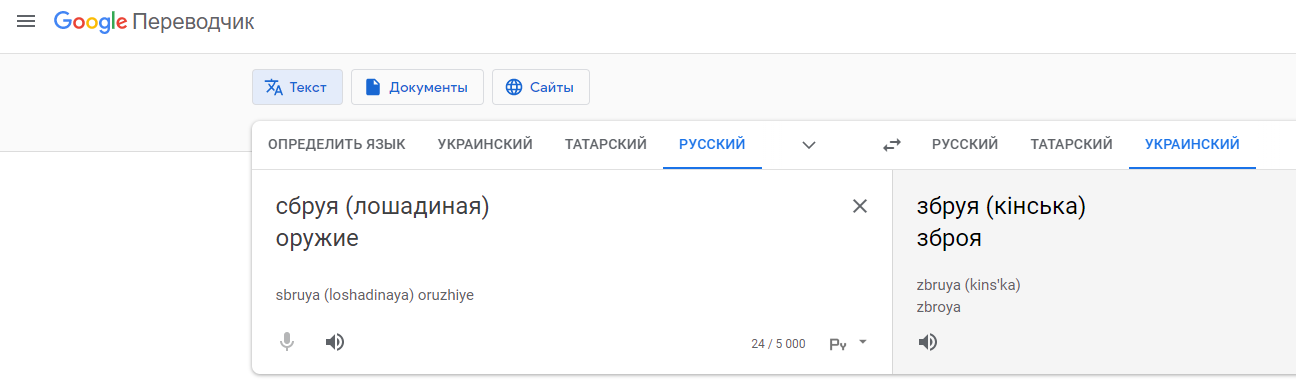This screenshot has height=386, width=1296.
Task: Select Украинский as source language
Action: point(485,144)
